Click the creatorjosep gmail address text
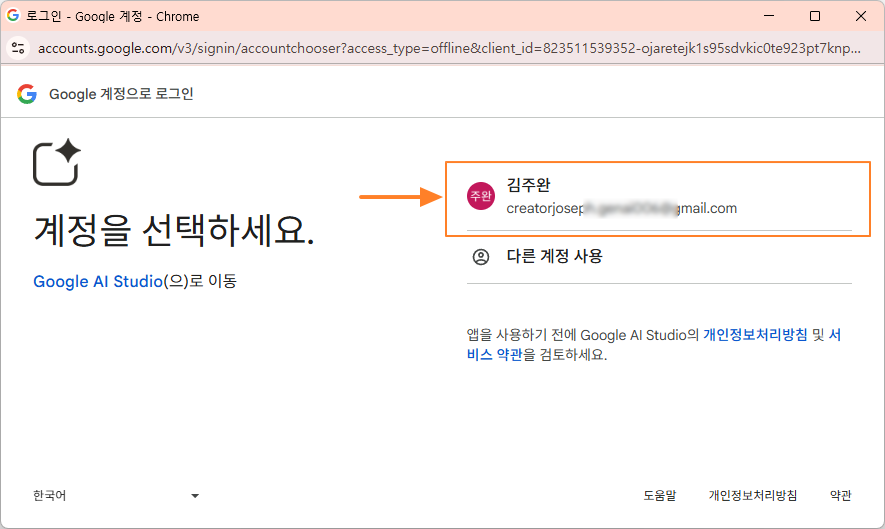 (x=621, y=208)
